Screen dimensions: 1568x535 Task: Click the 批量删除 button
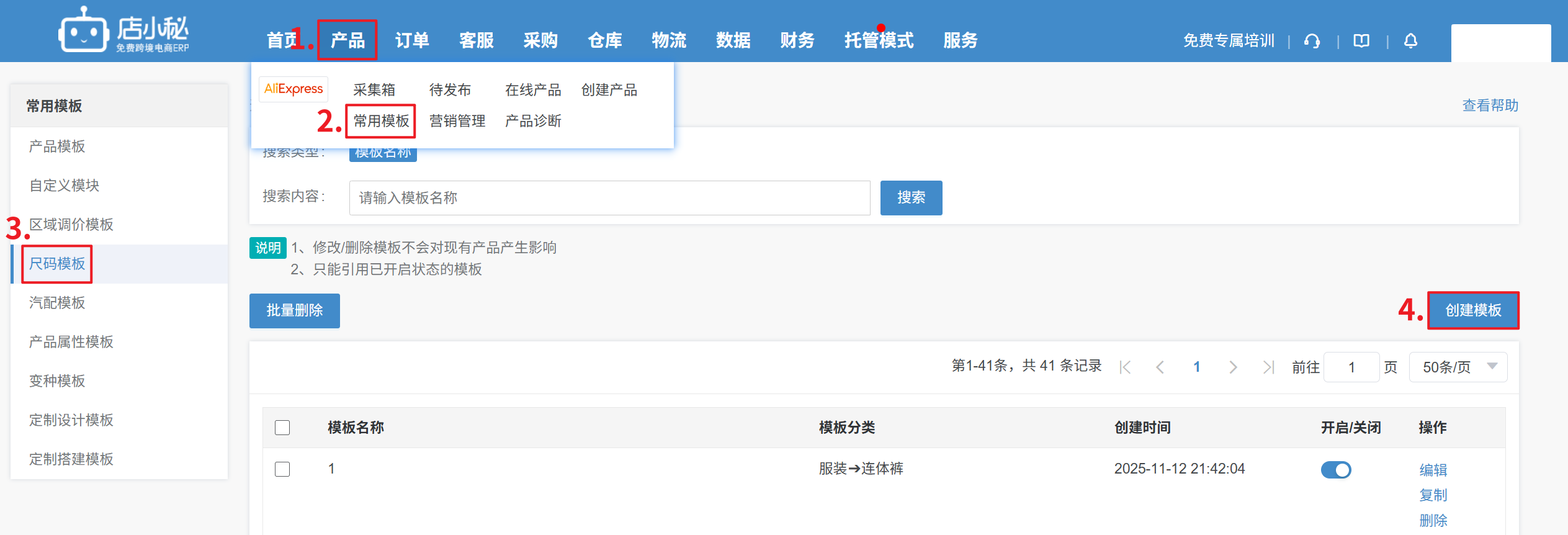pos(295,310)
